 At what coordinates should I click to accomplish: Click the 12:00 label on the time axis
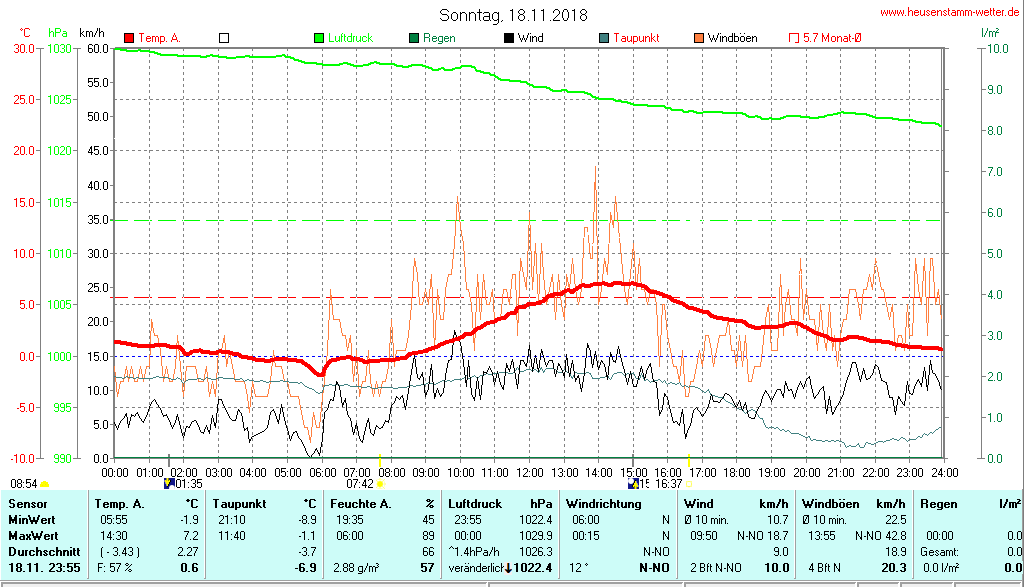(x=529, y=471)
